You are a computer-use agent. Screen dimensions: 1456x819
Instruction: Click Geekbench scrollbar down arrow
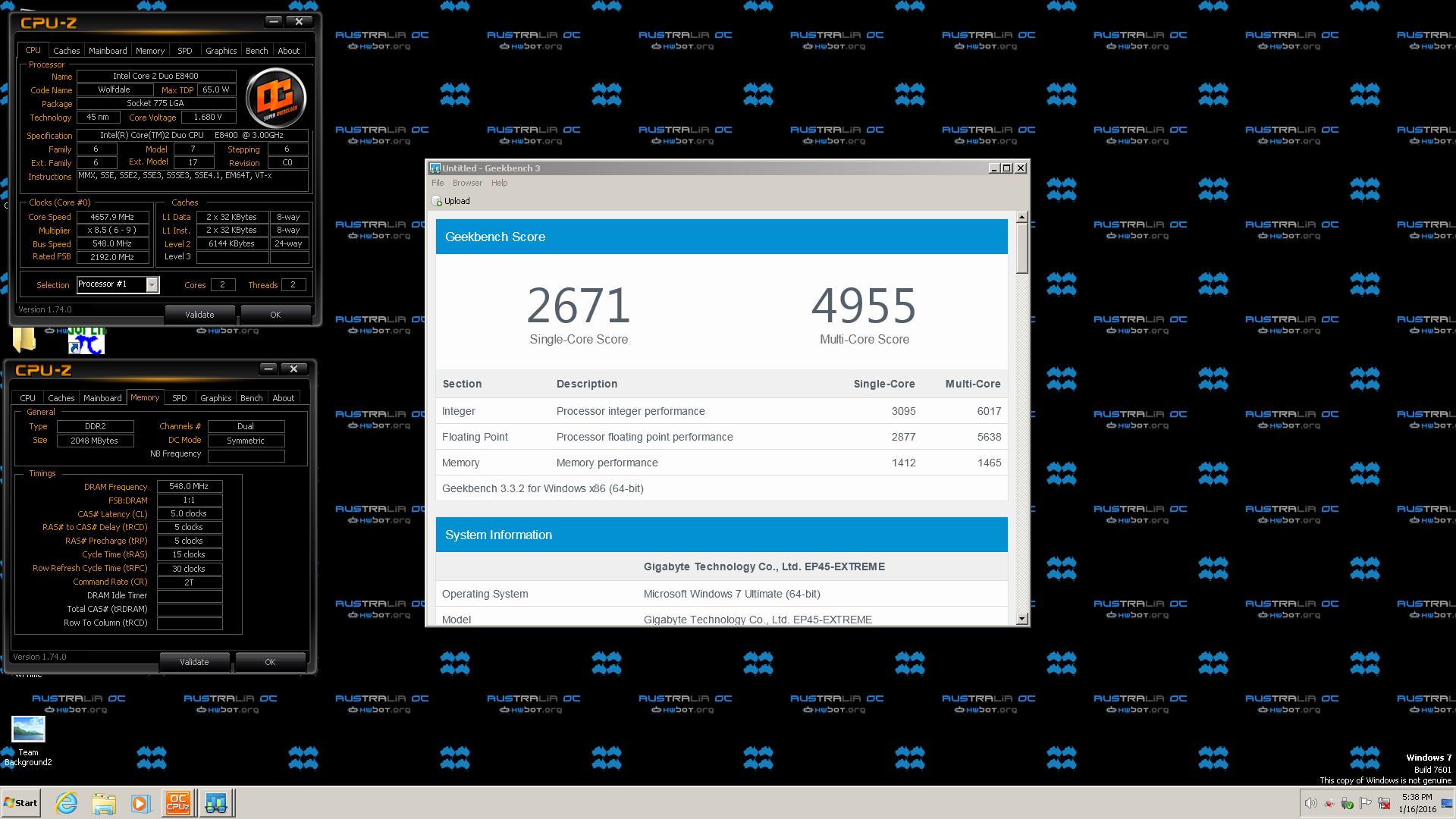tap(1021, 619)
